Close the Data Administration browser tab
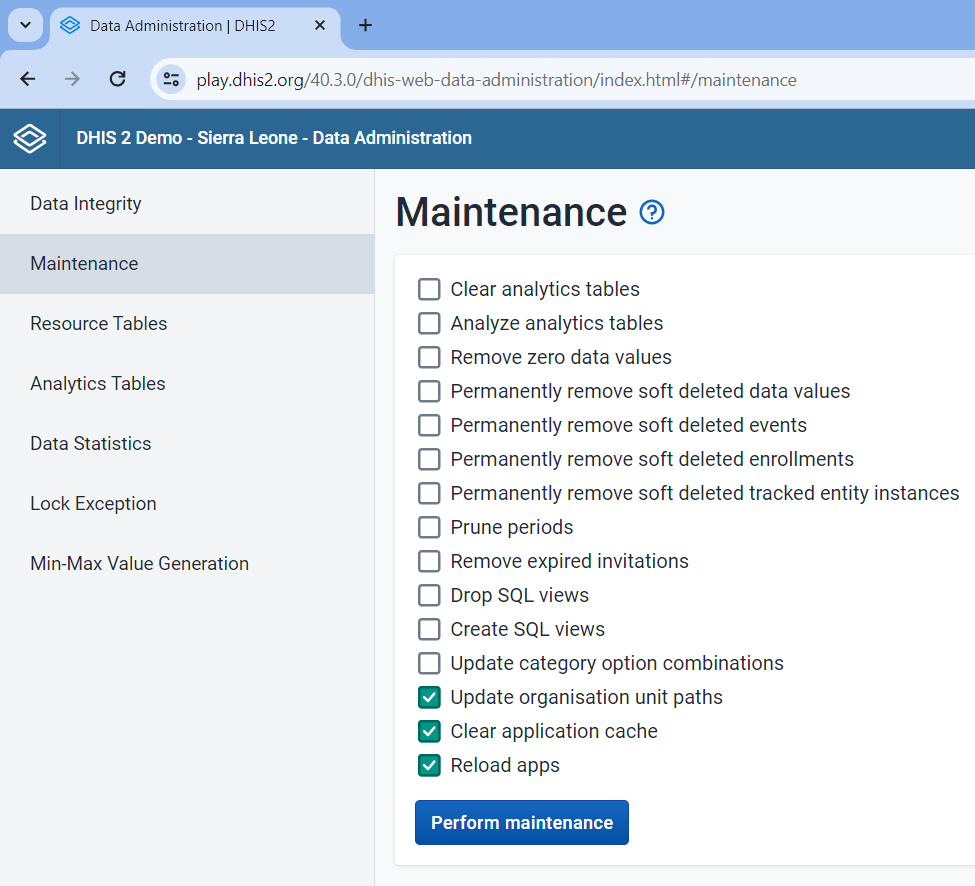This screenshot has height=886, width=975. [320, 25]
